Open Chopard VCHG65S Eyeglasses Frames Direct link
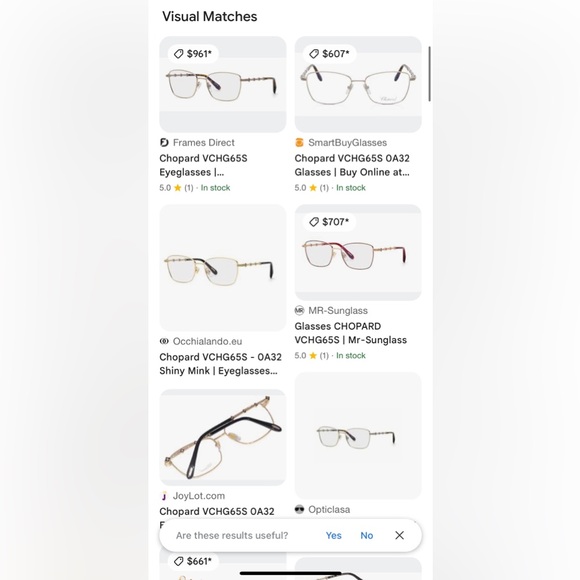 point(203,165)
